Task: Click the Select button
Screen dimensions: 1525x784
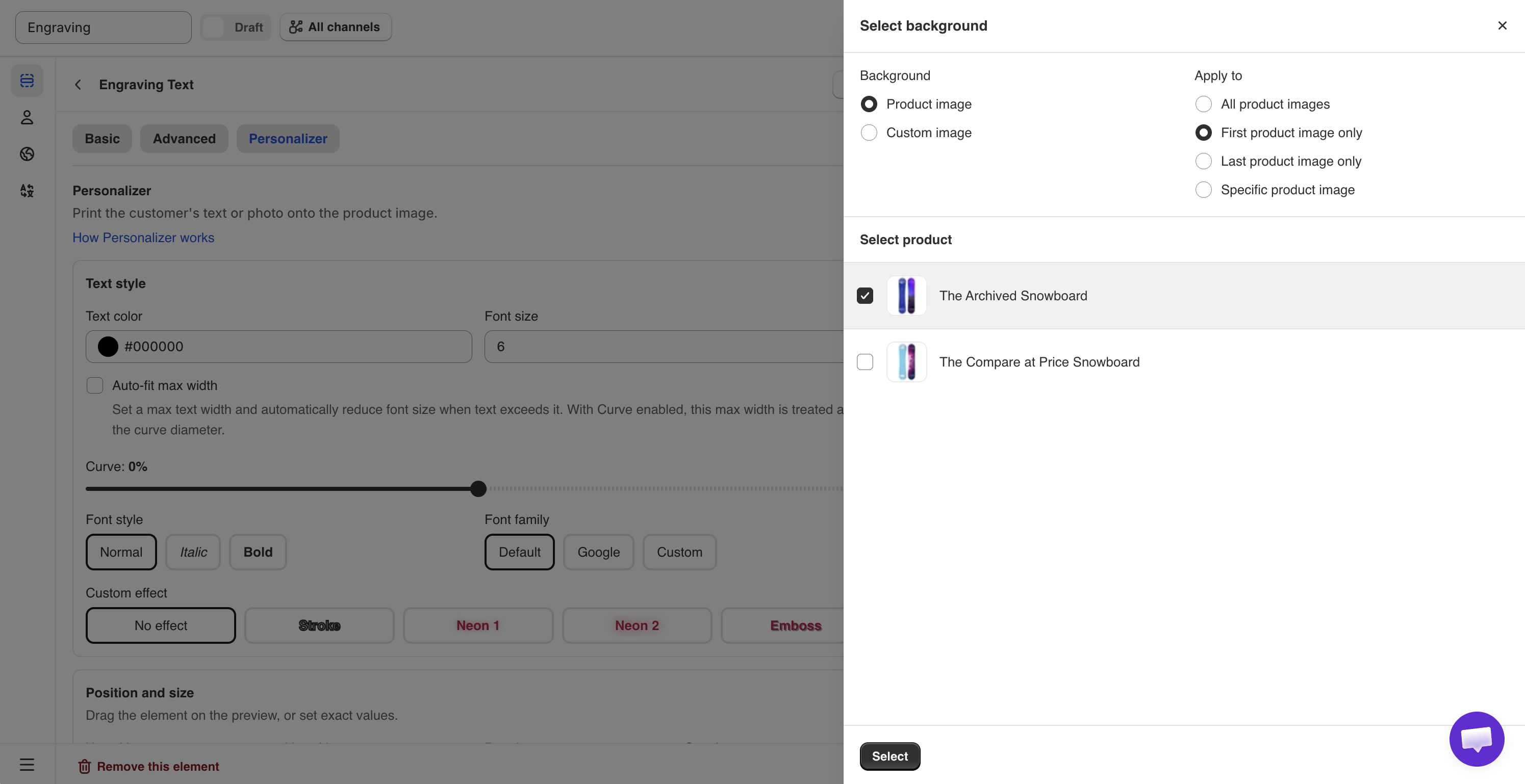Action: tap(890, 756)
